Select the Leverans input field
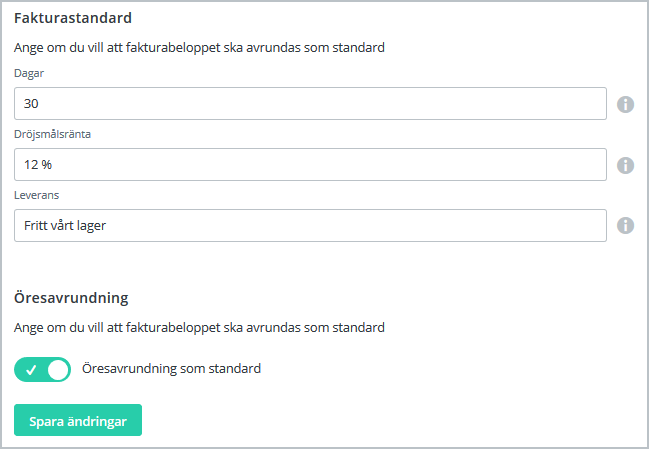 [310, 226]
